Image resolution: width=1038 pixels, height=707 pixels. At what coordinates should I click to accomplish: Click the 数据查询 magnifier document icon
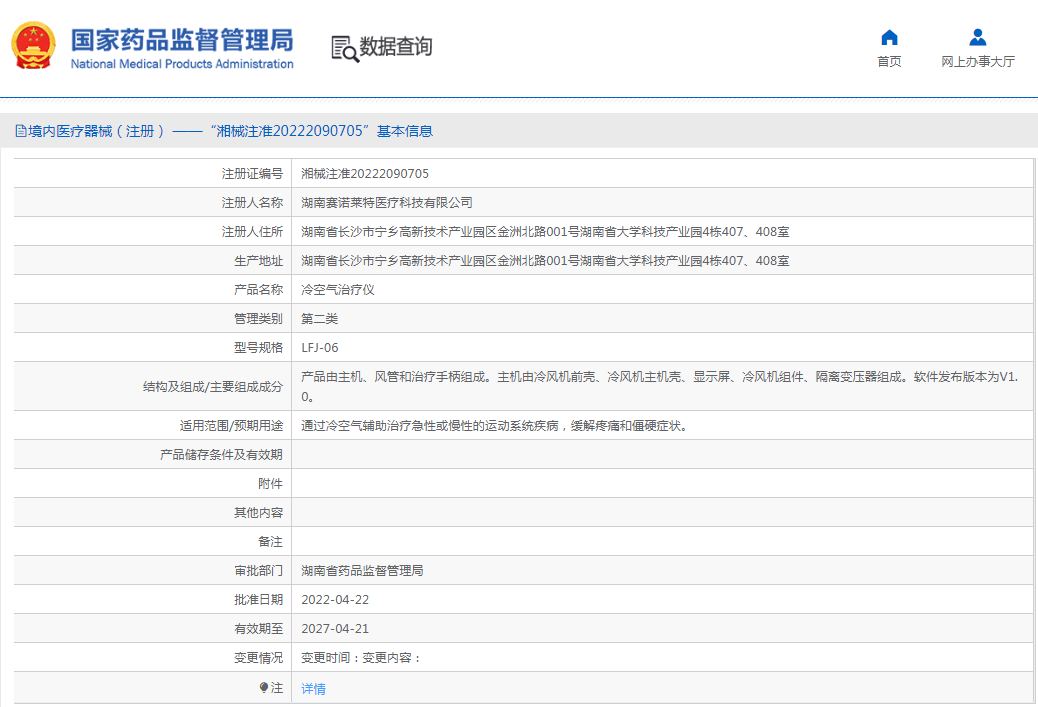[344, 47]
